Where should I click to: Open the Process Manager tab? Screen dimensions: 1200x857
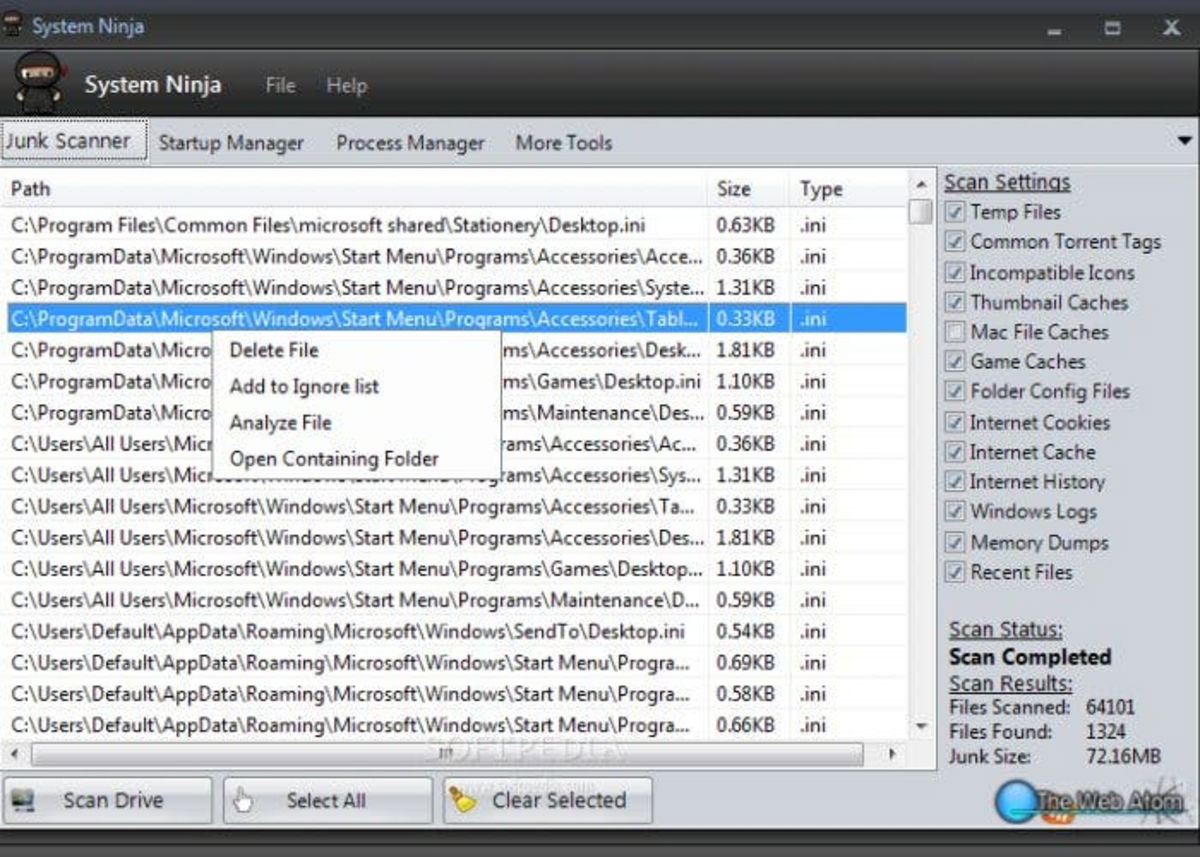[x=410, y=143]
